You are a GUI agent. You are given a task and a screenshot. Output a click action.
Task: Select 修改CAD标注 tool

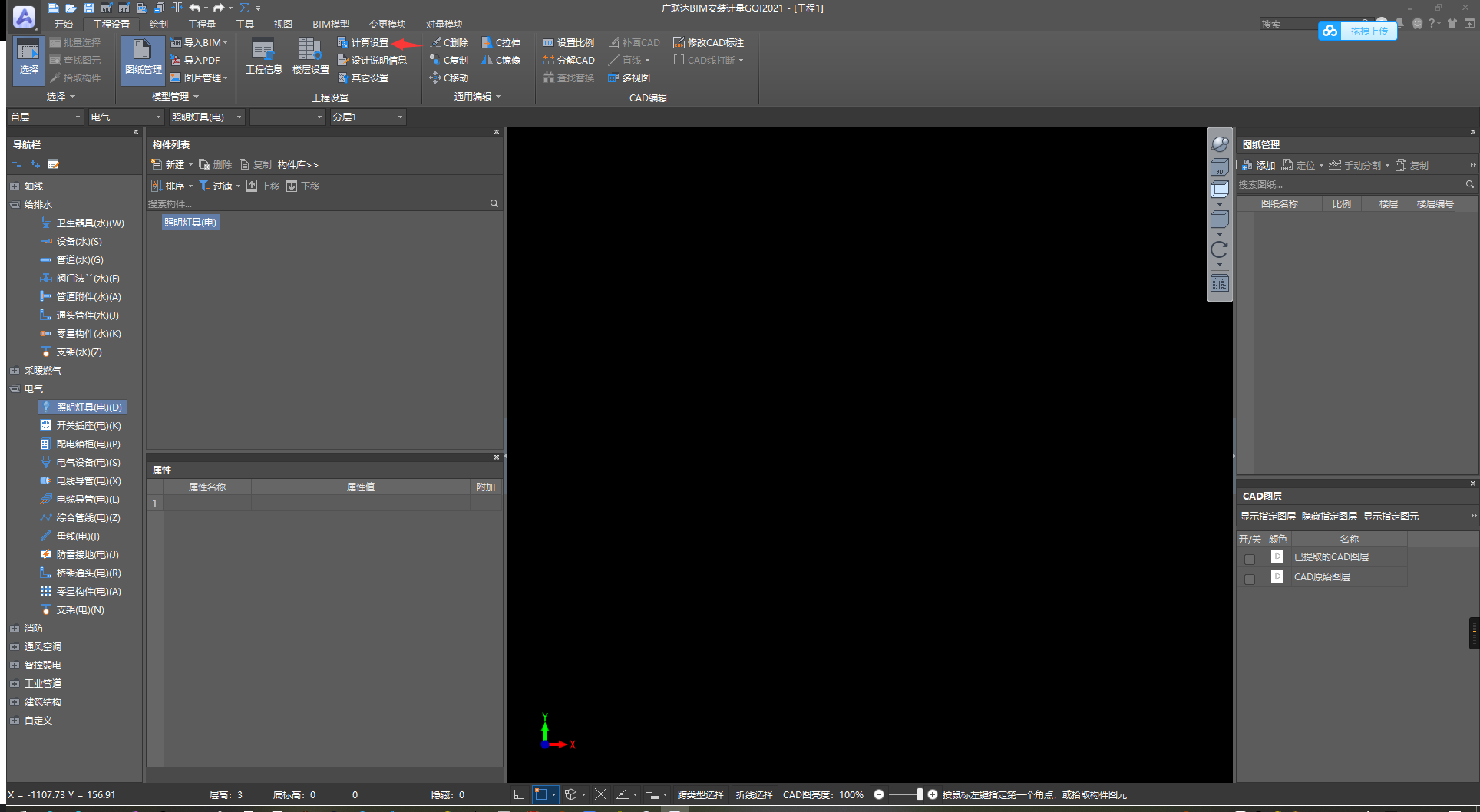click(709, 43)
